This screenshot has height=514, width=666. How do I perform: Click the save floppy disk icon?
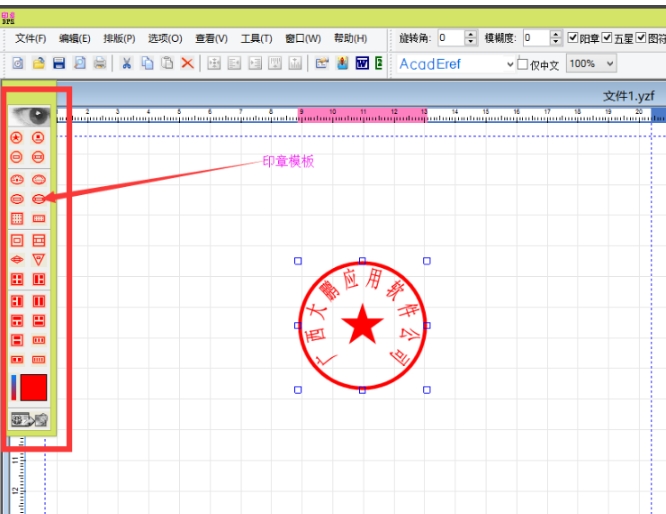[59, 63]
